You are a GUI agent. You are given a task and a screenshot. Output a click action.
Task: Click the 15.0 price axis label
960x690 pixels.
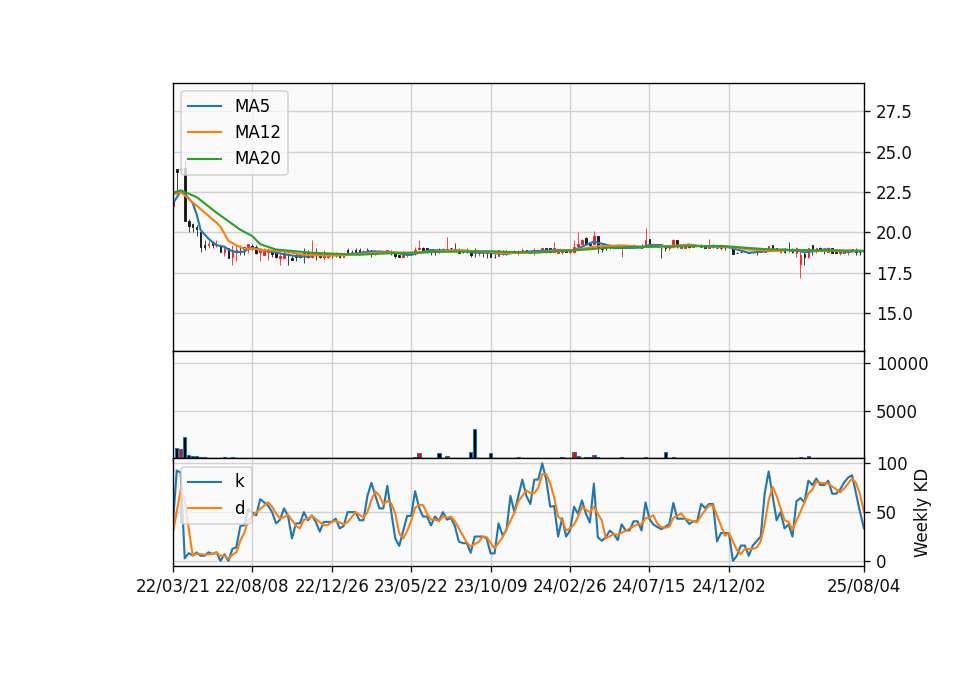pos(894,314)
